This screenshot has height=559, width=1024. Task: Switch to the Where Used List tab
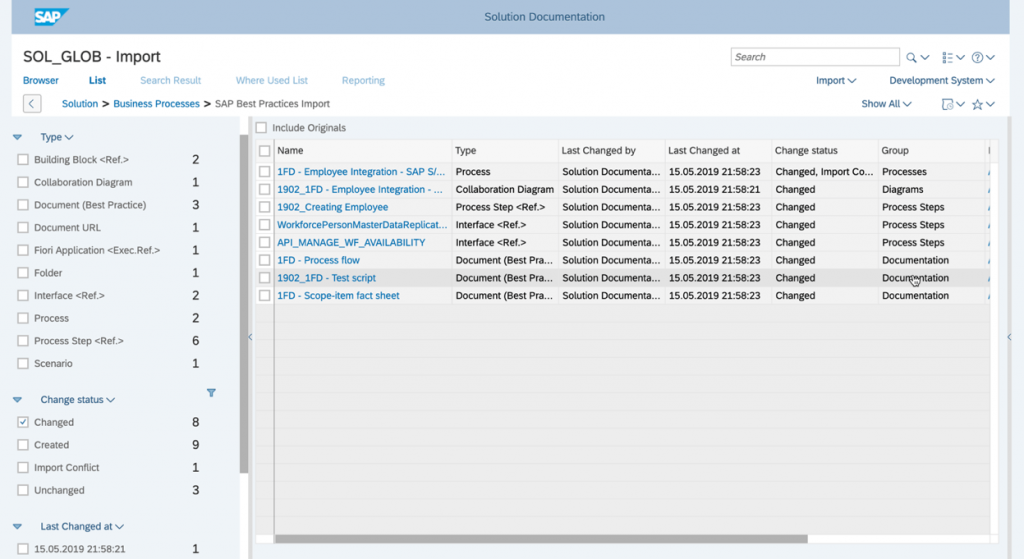pyautogui.click(x=272, y=80)
